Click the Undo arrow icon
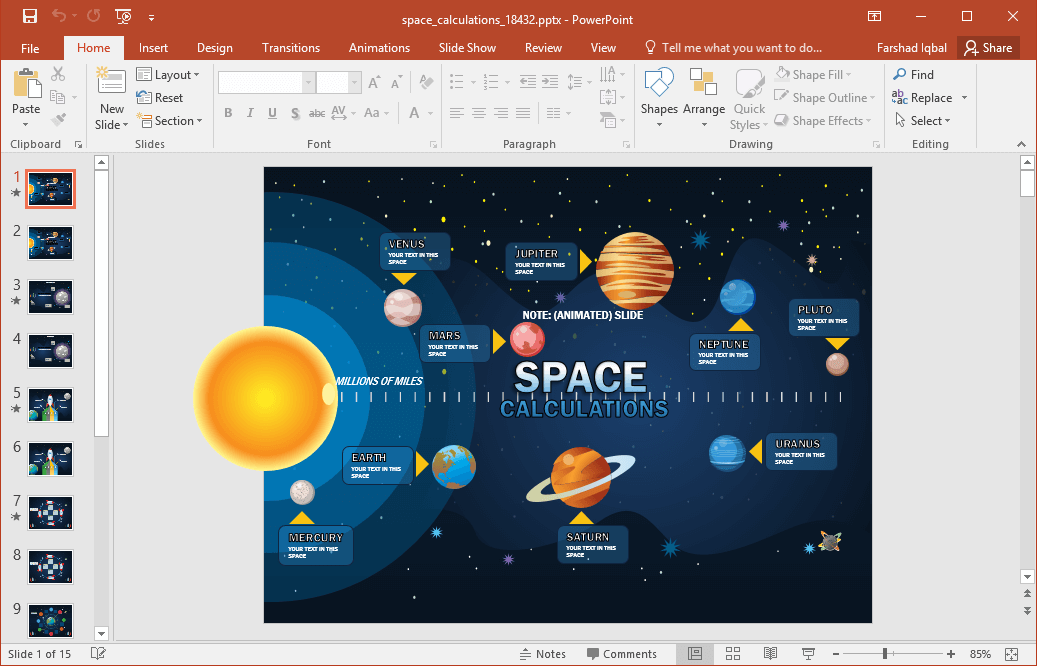This screenshot has width=1037, height=666. coord(60,16)
